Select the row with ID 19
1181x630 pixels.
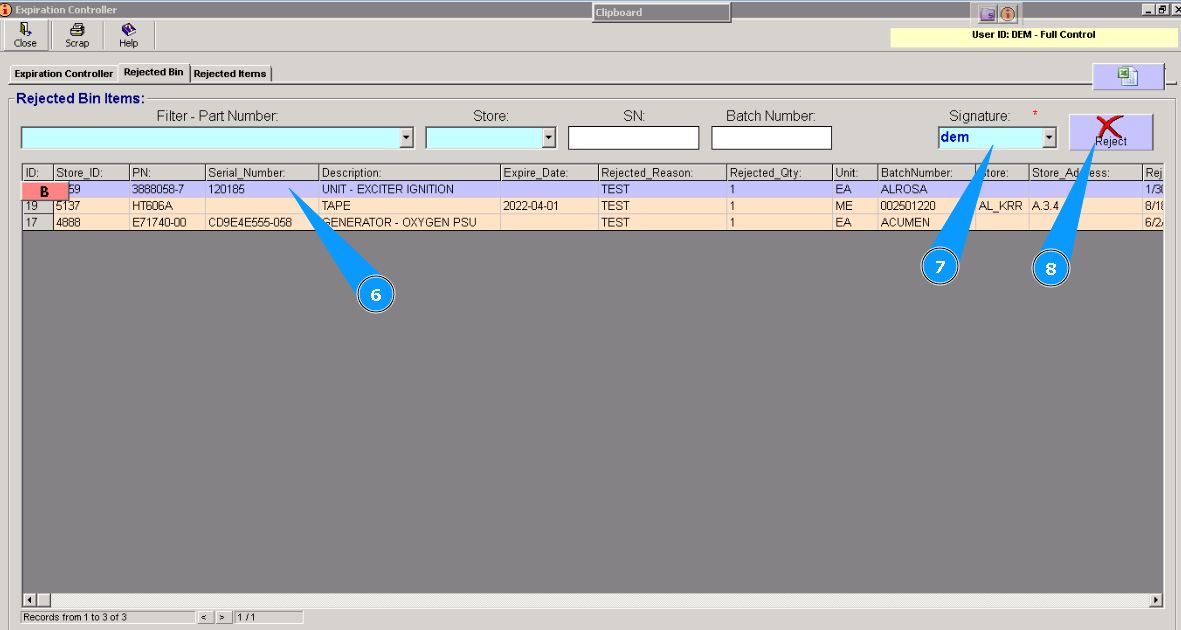click(38, 206)
